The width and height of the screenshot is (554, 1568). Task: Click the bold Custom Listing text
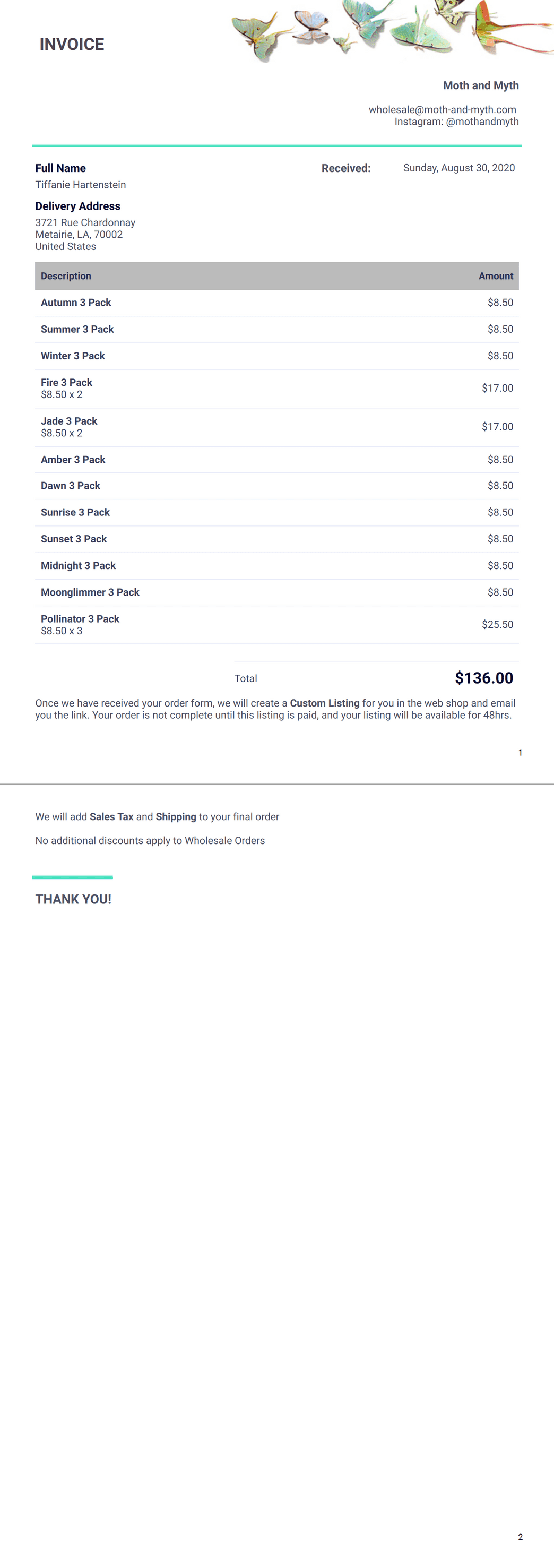324,704
